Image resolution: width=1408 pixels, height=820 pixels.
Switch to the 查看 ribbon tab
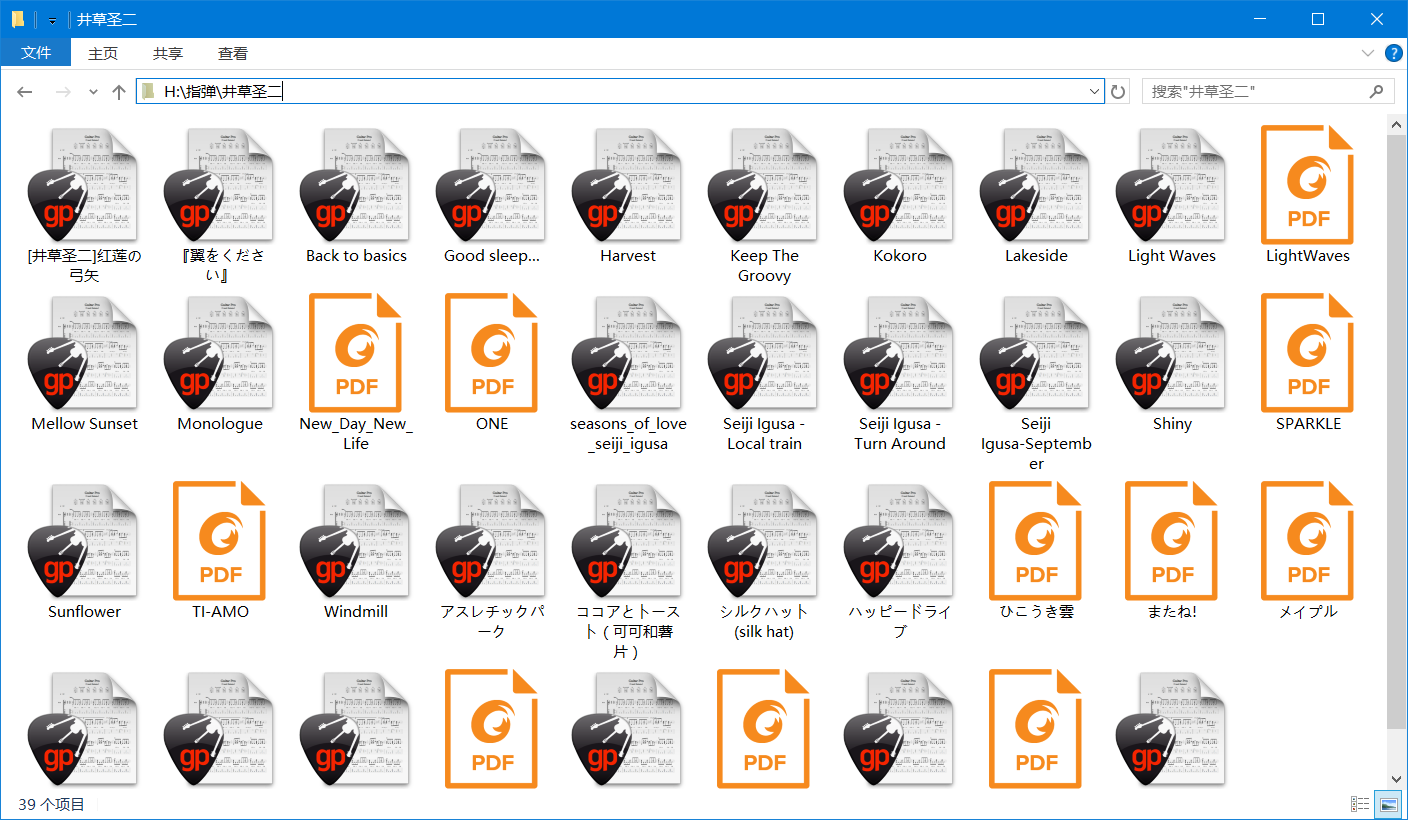tap(232, 54)
